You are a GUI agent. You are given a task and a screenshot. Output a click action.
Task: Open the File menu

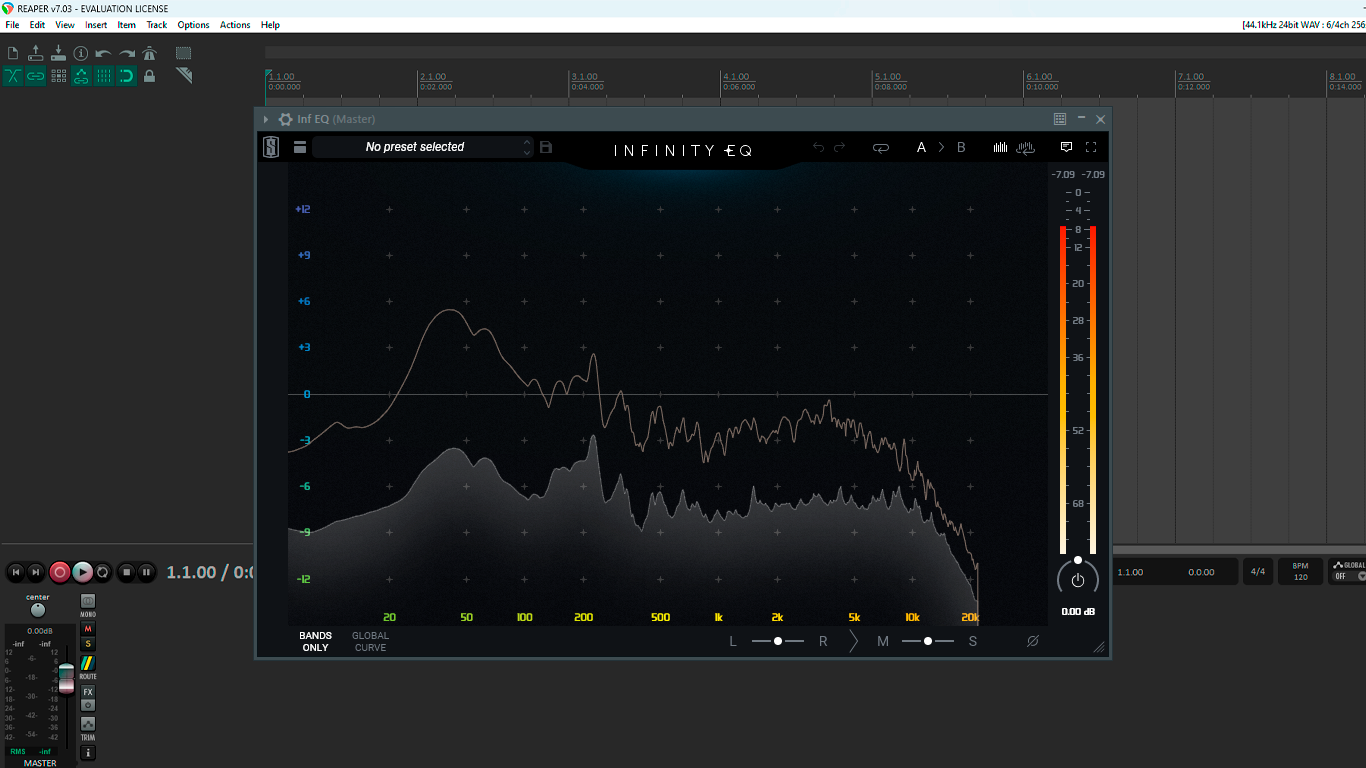click(12, 25)
